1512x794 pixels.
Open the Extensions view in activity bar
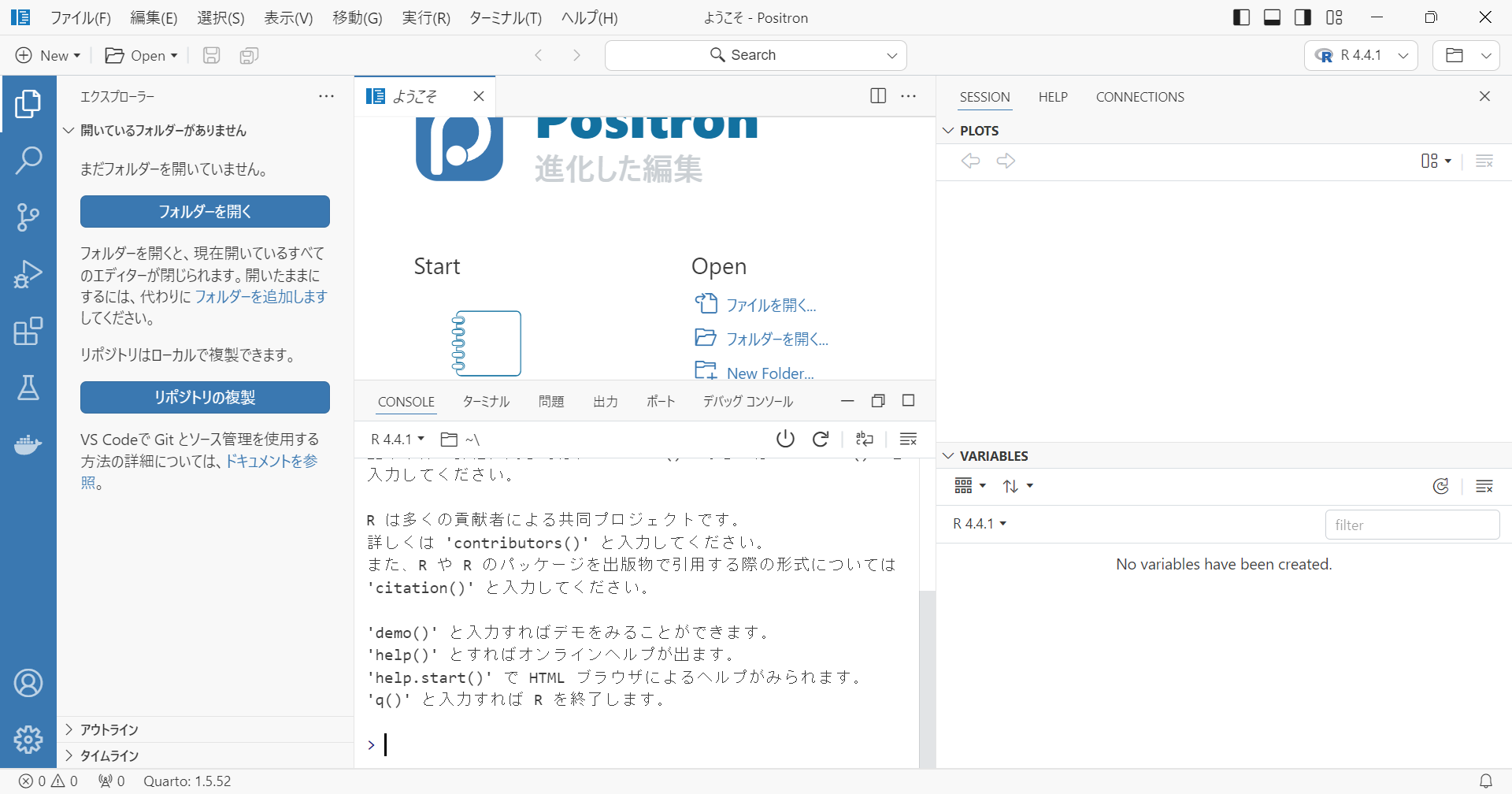28,332
